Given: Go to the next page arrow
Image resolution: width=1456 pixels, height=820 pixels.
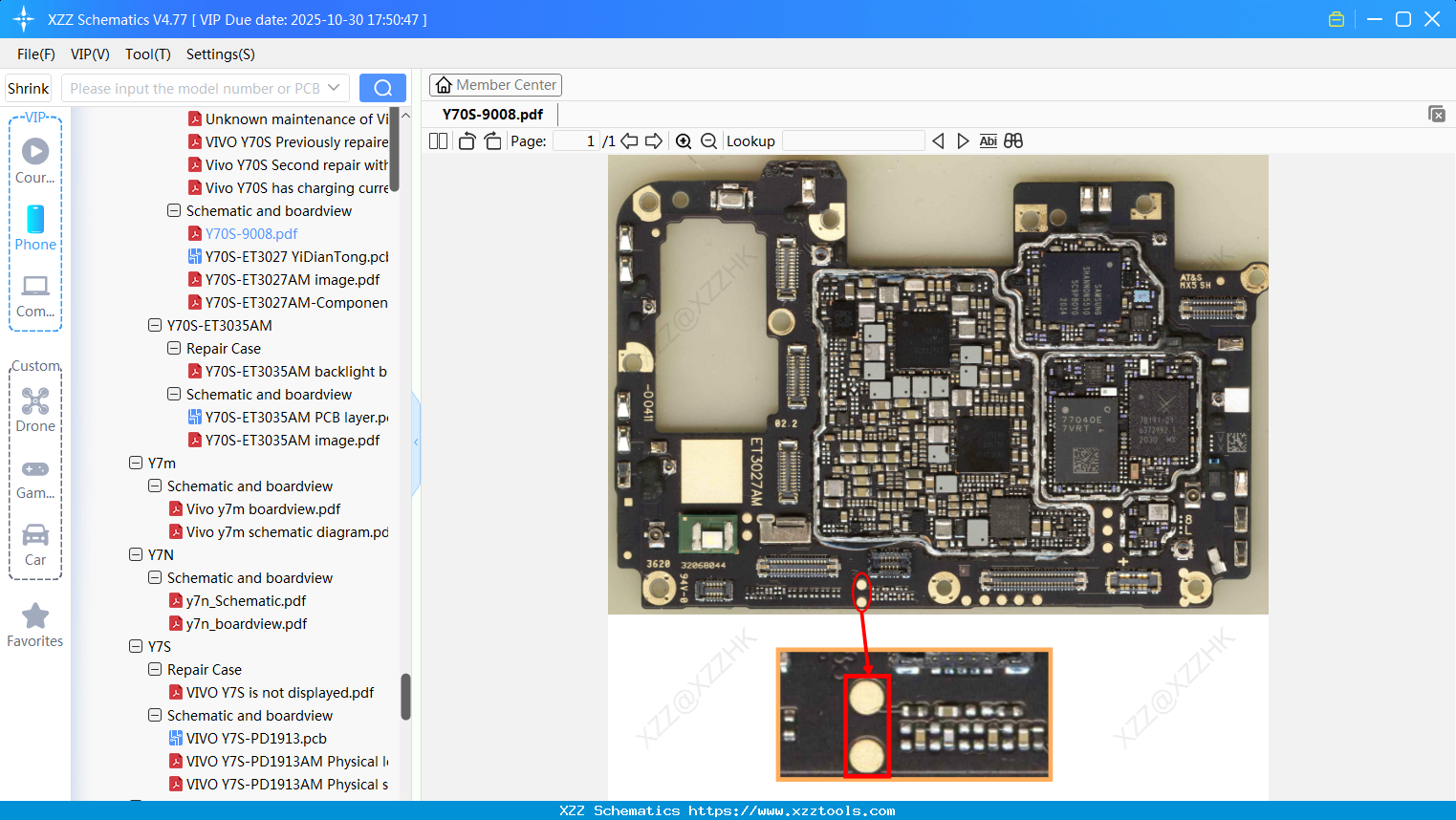Looking at the screenshot, I should [x=654, y=141].
